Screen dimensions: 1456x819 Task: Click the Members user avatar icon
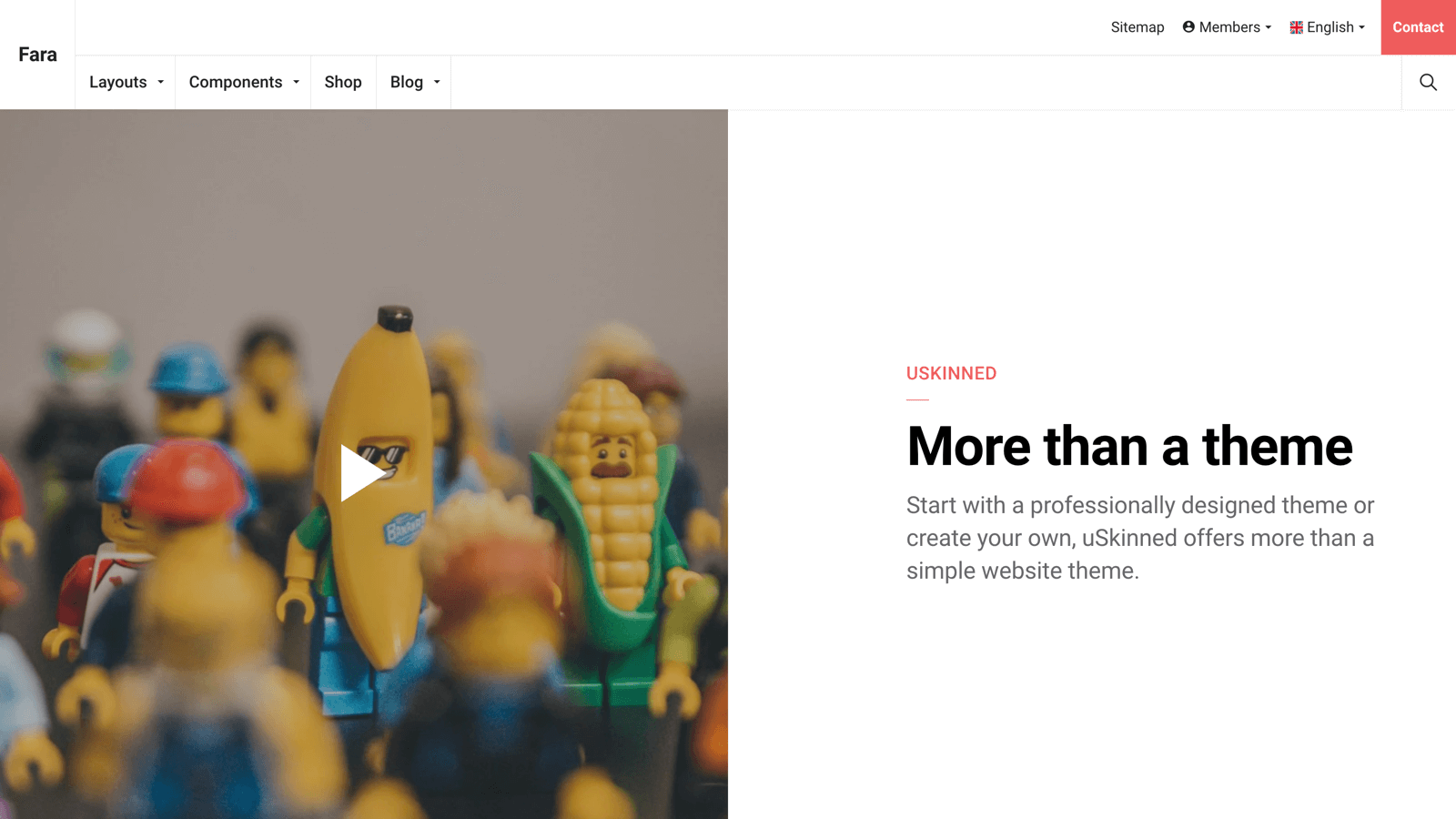tap(1188, 27)
